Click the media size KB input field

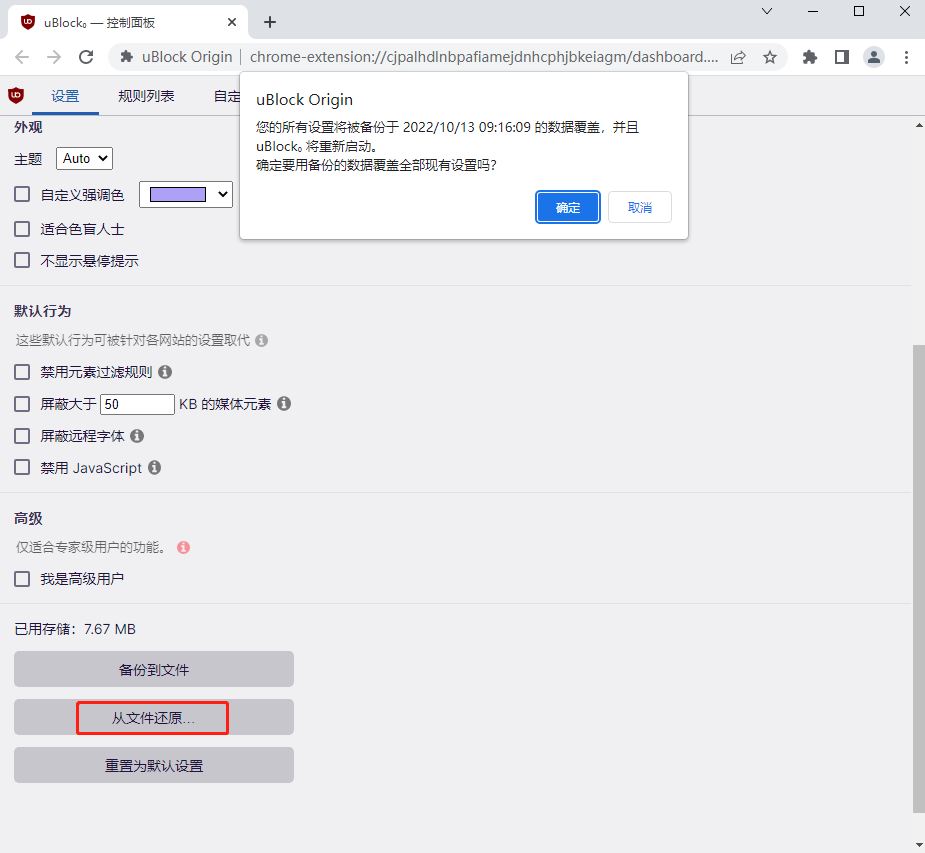coord(138,404)
